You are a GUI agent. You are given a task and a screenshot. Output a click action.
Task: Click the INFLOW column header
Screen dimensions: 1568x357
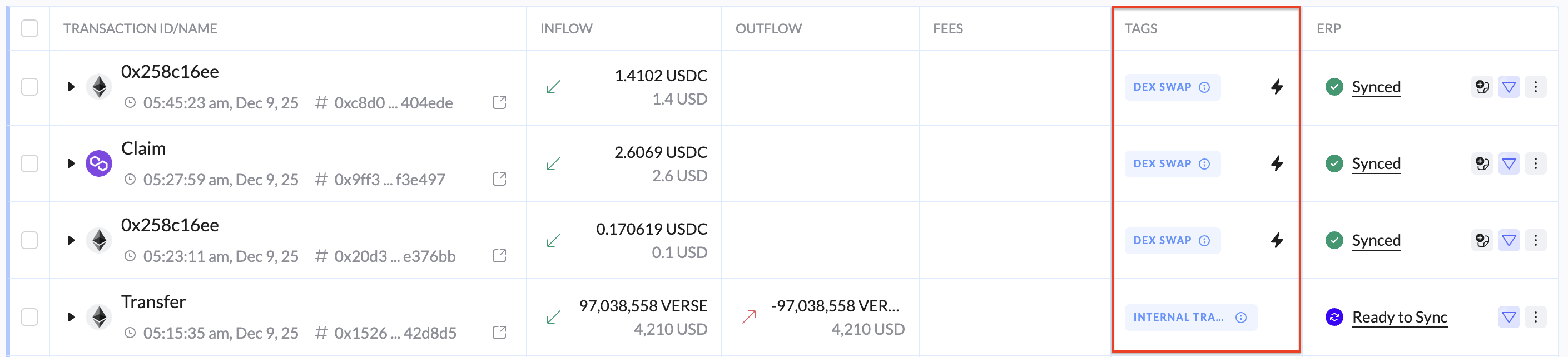tap(566, 28)
